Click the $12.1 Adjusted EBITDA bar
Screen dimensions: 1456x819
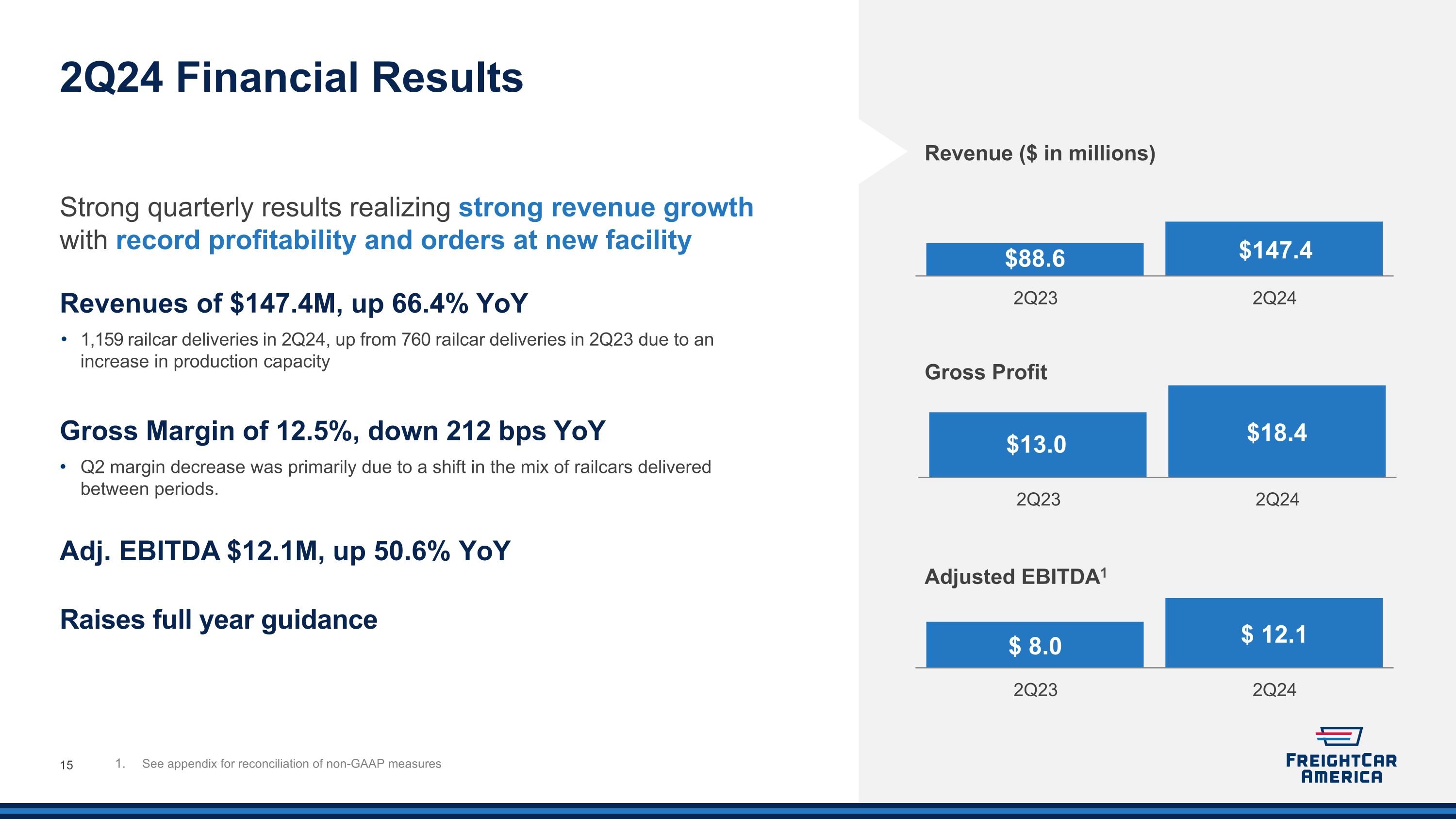tap(1274, 633)
